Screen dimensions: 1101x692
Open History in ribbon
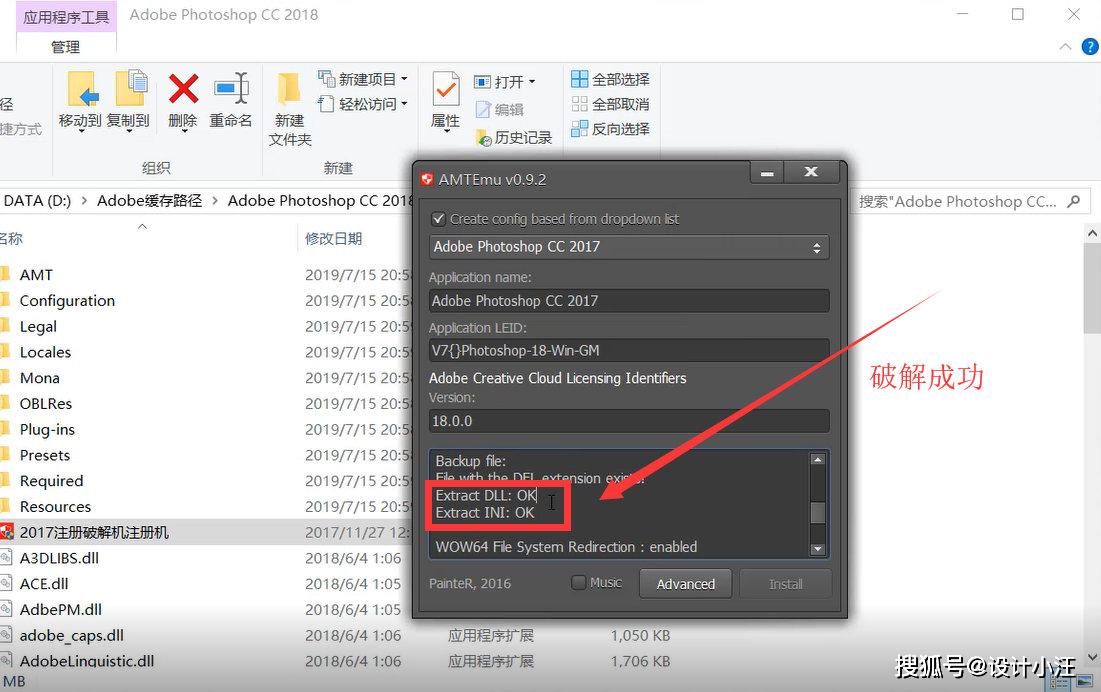click(x=514, y=138)
